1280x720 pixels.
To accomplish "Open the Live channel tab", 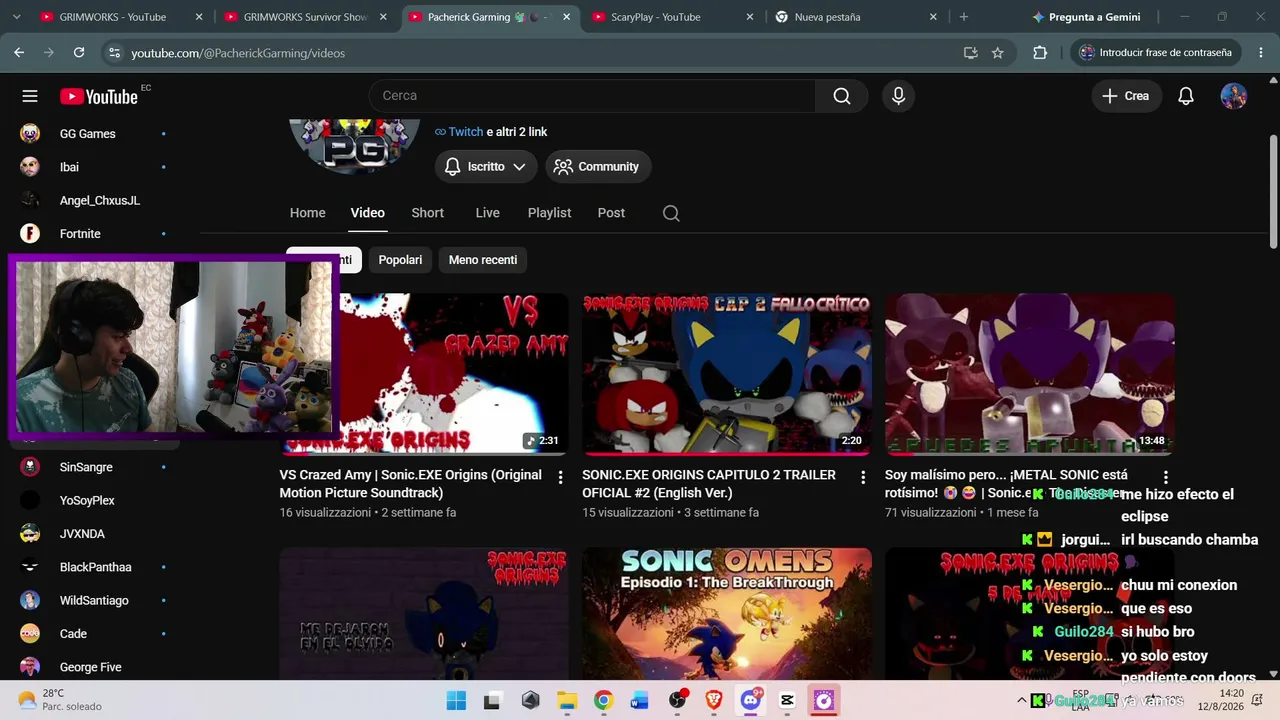I will coord(488,213).
